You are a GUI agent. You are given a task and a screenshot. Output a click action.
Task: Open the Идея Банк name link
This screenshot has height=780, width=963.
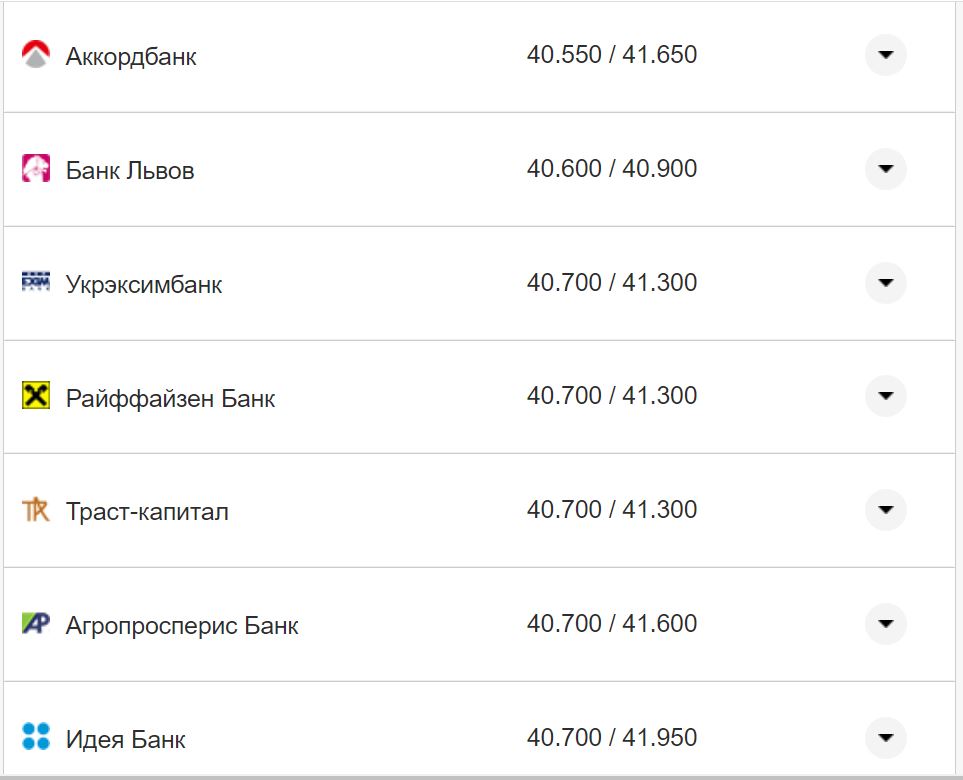[x=124, y=738]
